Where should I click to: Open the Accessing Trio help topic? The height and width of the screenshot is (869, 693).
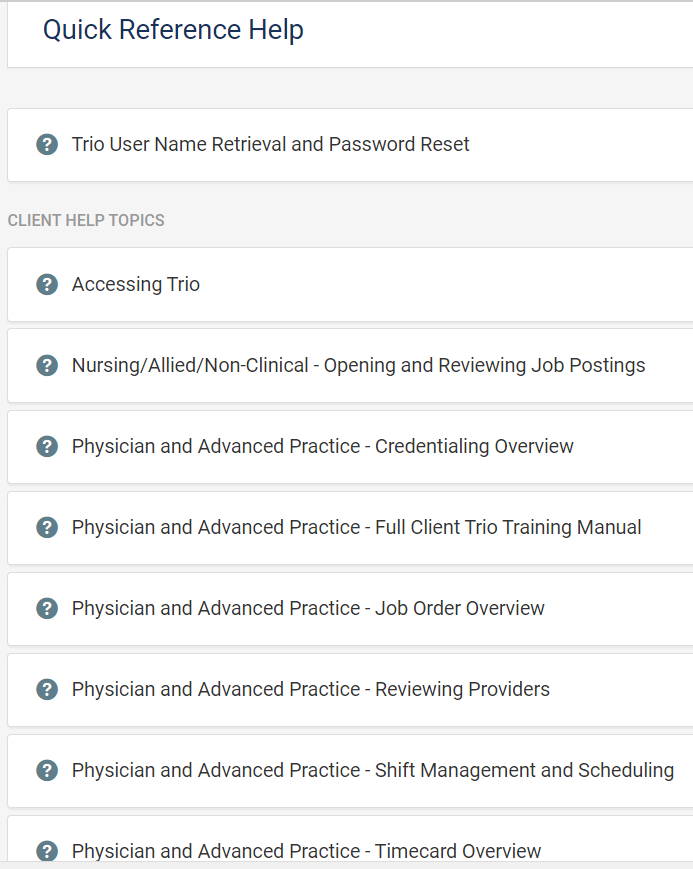[x=136, y=285]
